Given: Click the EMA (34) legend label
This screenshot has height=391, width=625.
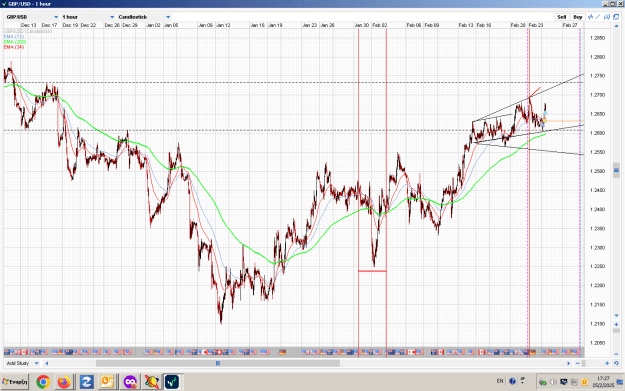Looking at the screenshot, I should 14,47.
